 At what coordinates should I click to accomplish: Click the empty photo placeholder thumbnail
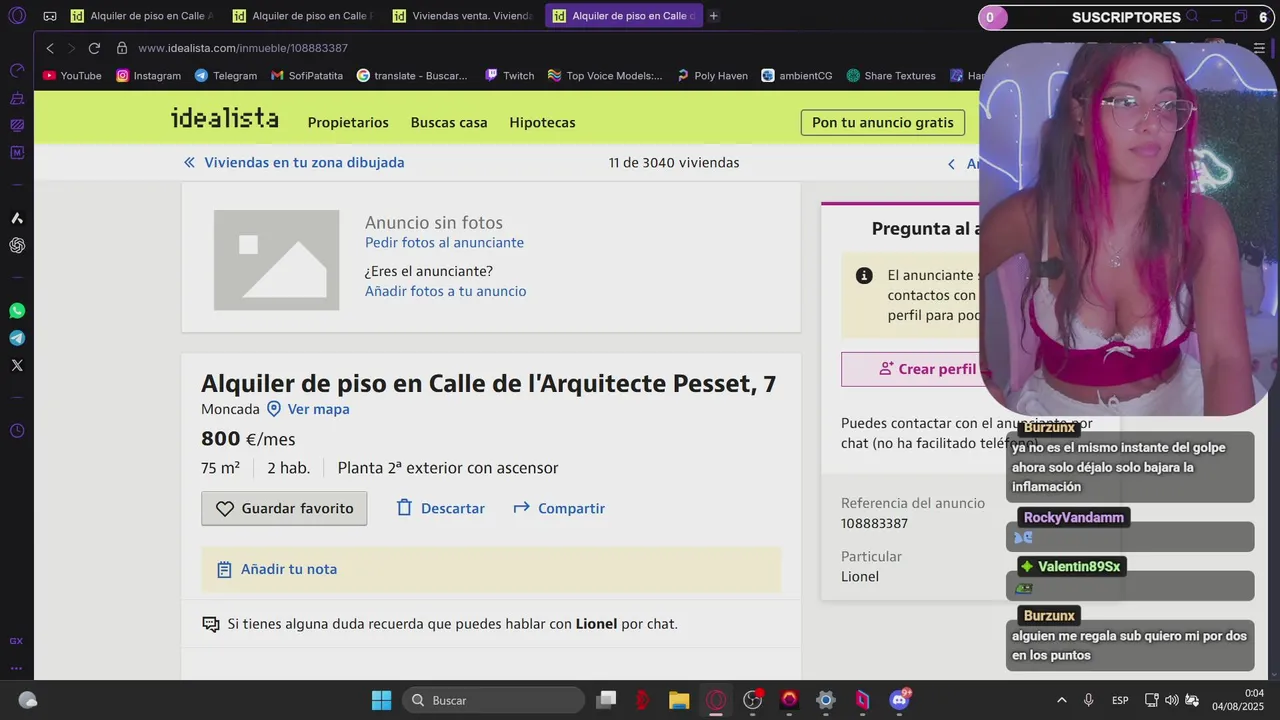point(276,260)
